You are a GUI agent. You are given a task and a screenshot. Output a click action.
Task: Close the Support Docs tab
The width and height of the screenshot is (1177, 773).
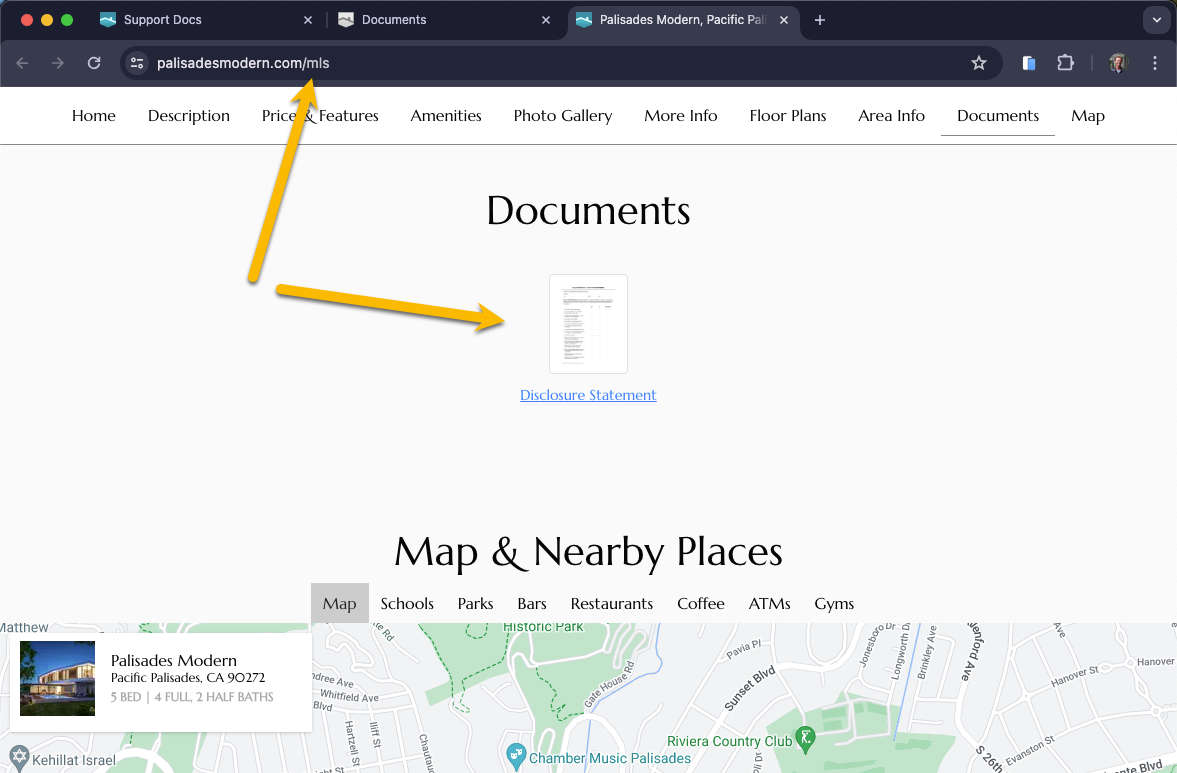308,20
